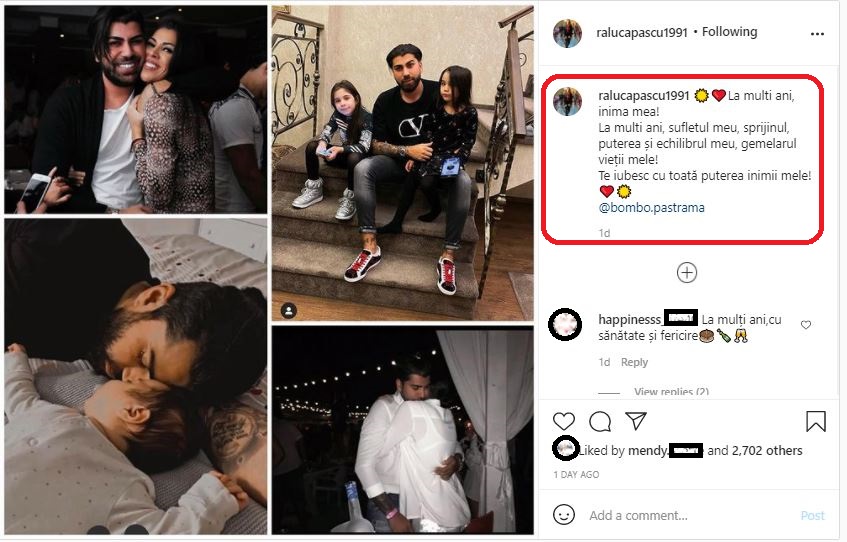The height and width of the screenshot is (542, 847).
Task: Click the comment speech bubble icon
Action: pyautogui.click(x=600, y=421)
